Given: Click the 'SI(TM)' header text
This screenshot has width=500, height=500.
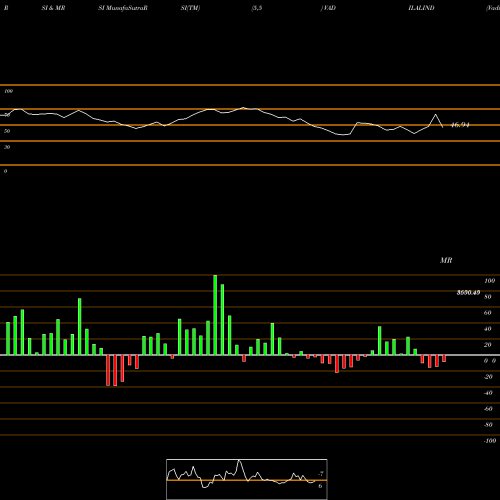Looking at the screenshot, I should point(190,8).
